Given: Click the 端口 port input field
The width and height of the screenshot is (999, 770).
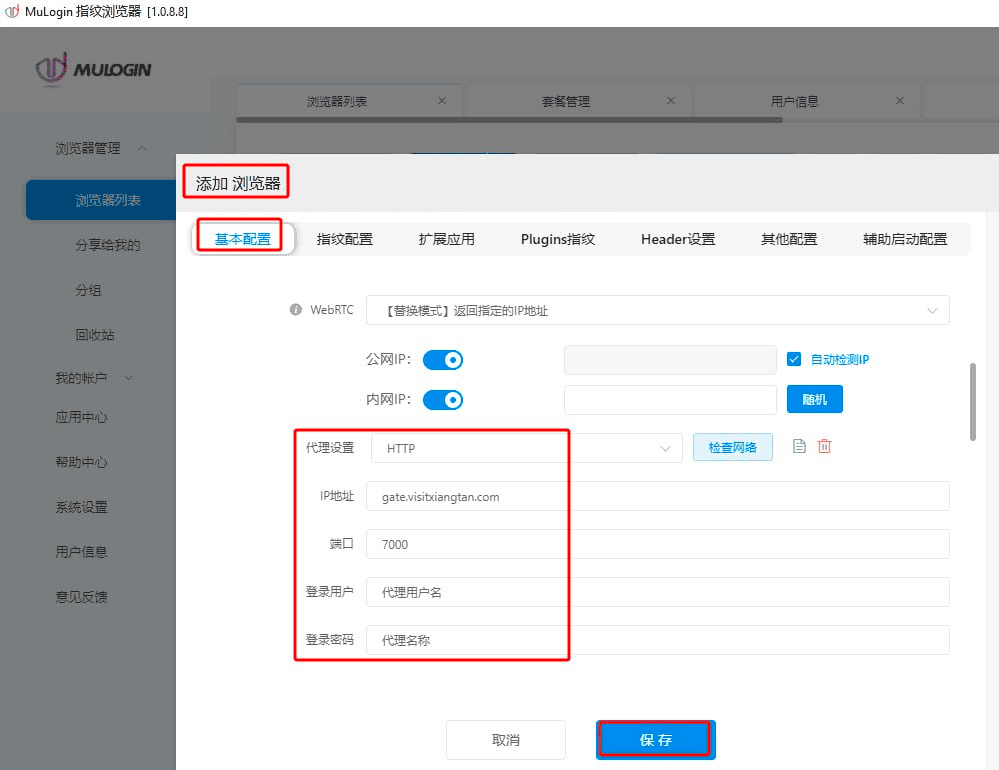Looking at the screenshot, I should [657, 544].
